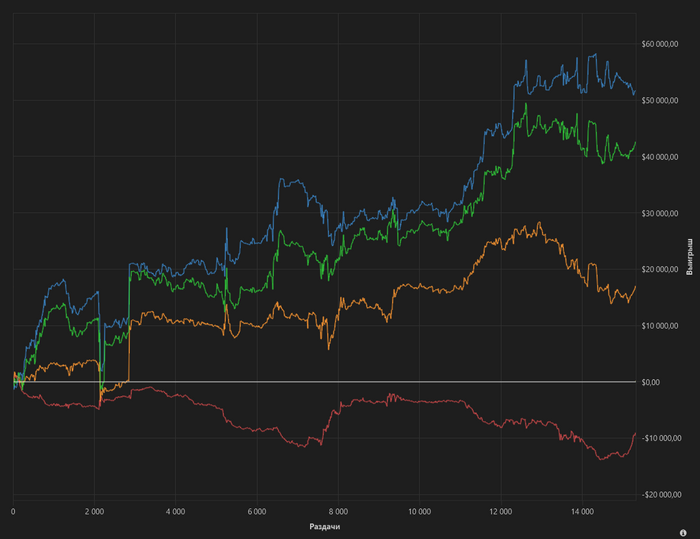Click the Выигрыш vertical axis title
The height and width of the screenshot is (539, 700).
click(x=690, y=257)
